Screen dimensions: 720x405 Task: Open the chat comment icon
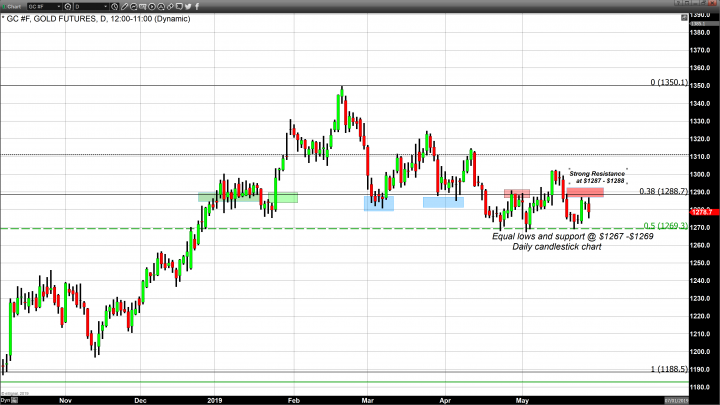coord(179,6)
